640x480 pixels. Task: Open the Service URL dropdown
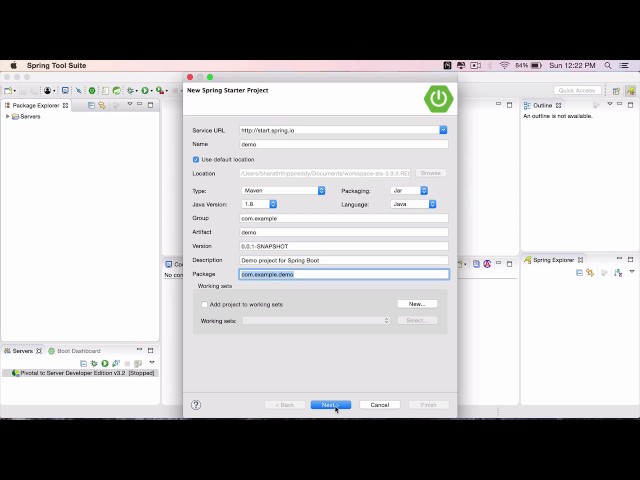tap(443, 130)
